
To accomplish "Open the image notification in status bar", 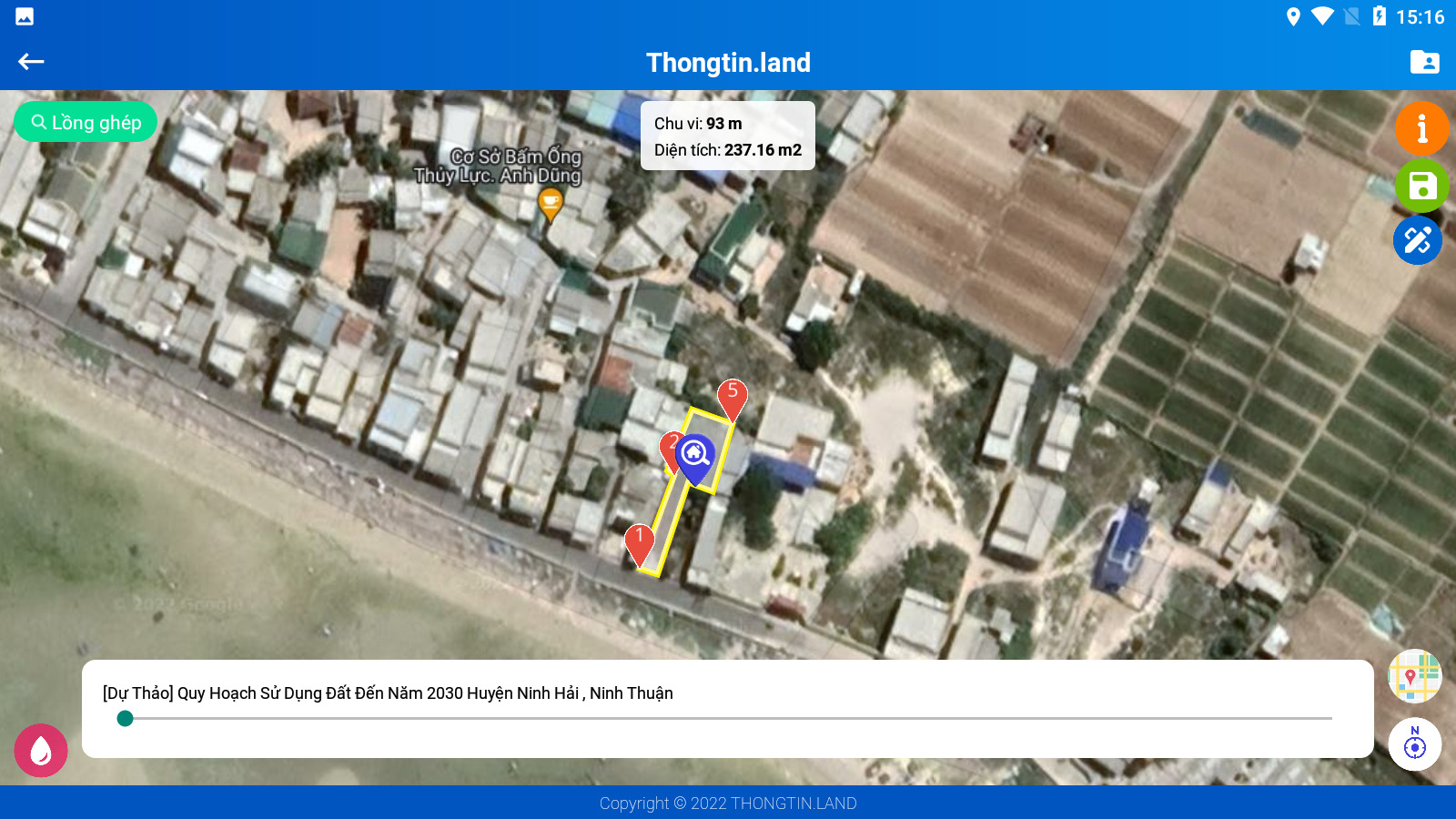I will click(x=25, y=16).
